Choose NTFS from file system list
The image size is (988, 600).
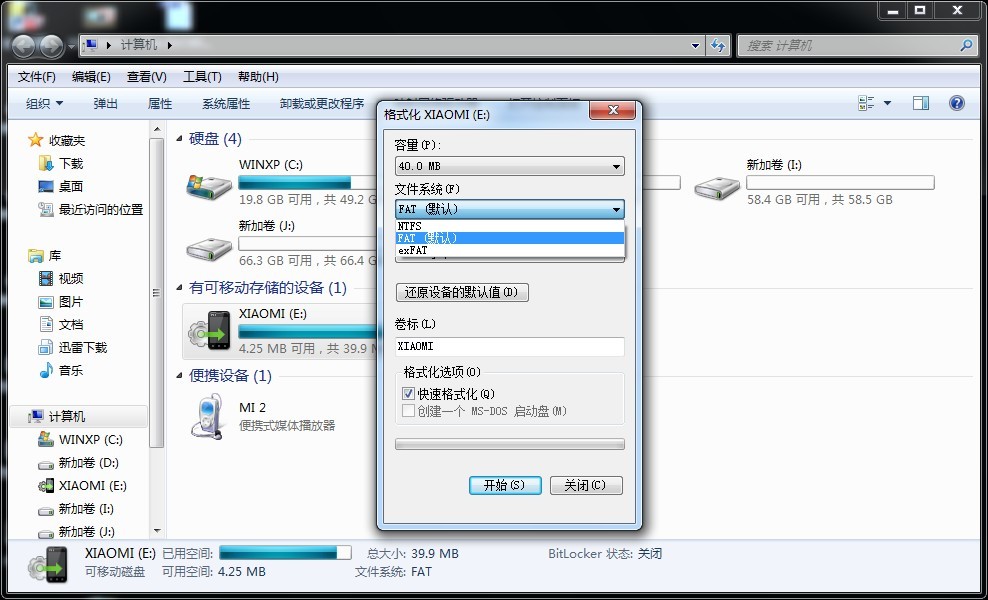pos(510,226)
